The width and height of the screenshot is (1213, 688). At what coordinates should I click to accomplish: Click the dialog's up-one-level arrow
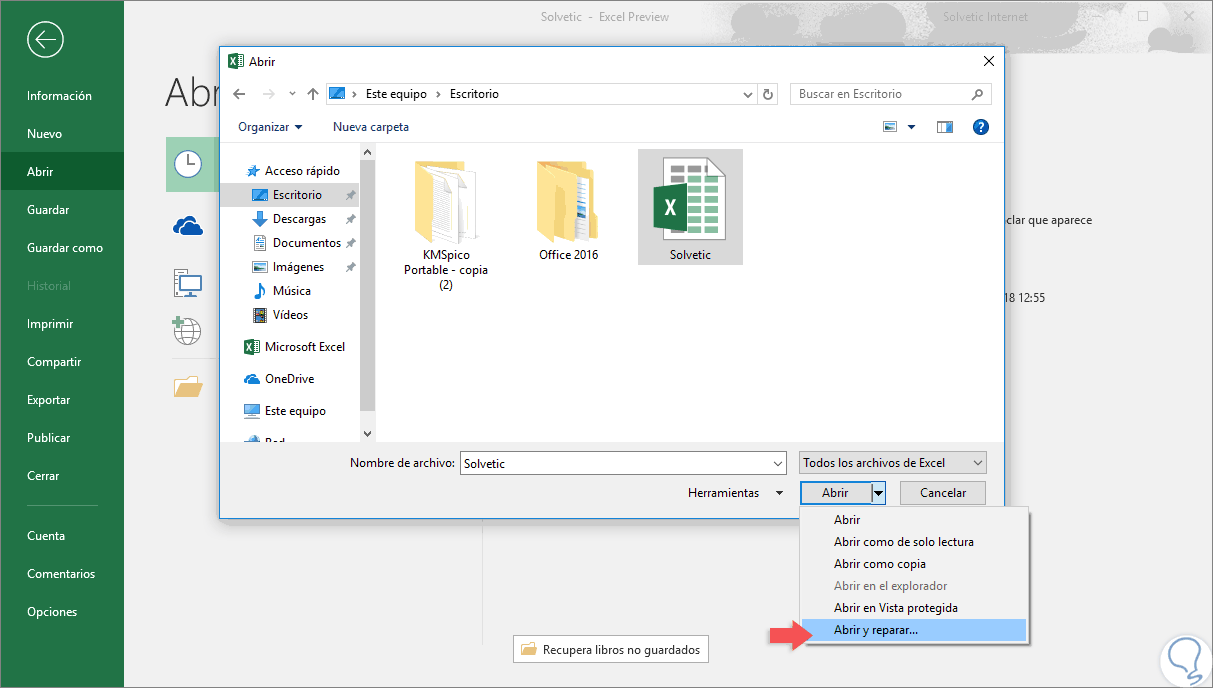(313, 94)
